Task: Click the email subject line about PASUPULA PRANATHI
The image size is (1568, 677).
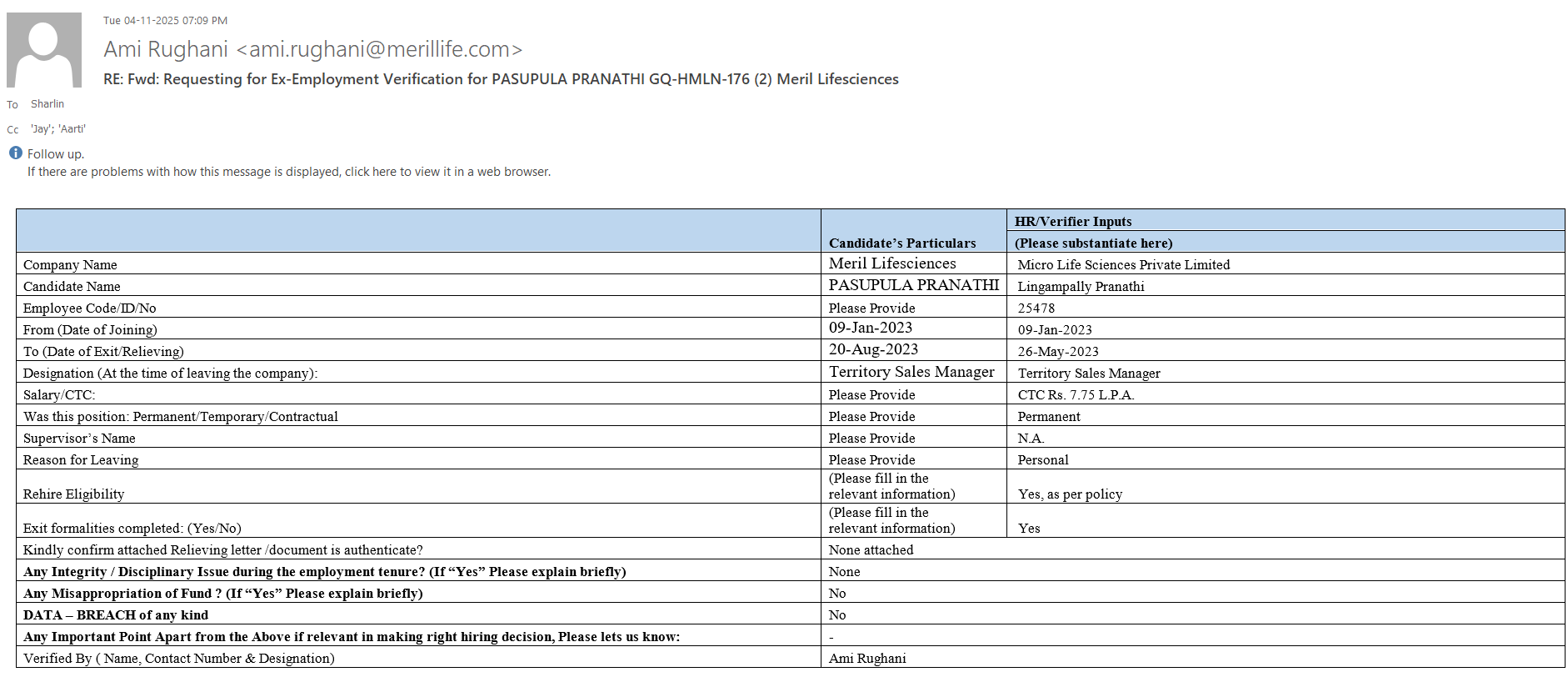Action: [x=501, y=79]
